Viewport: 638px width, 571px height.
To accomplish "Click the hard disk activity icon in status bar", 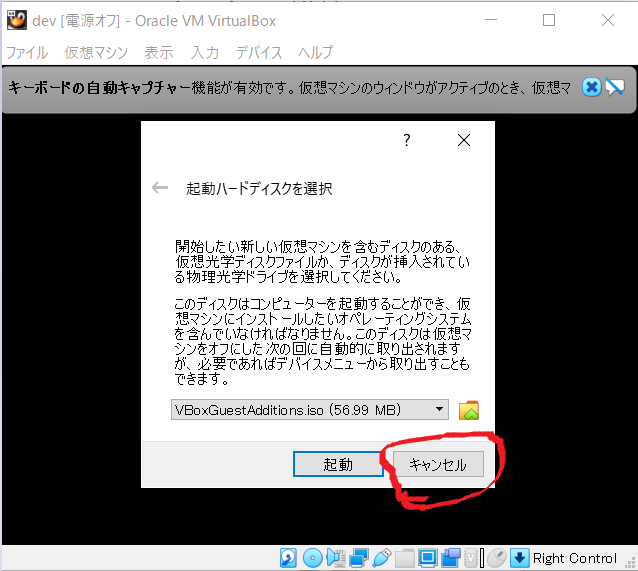I will click(288, 558).
